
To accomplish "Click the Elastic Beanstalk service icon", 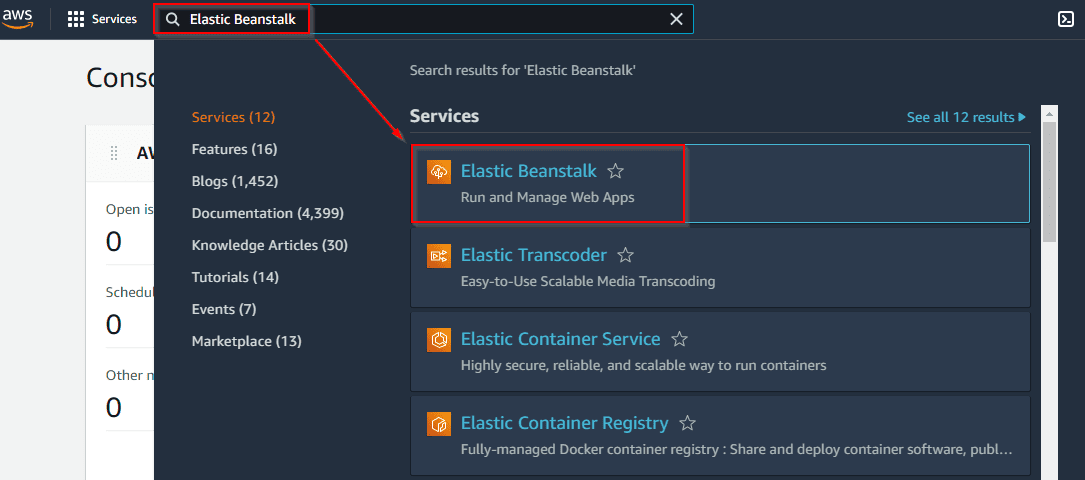I will (x=440, y=172).
